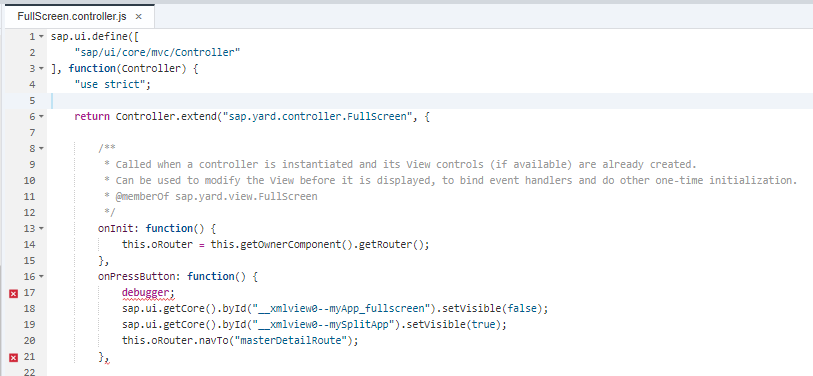Click the "return" keyword on line 6
The height and width of the screenshot is (376, 813).
pos(92,116)
